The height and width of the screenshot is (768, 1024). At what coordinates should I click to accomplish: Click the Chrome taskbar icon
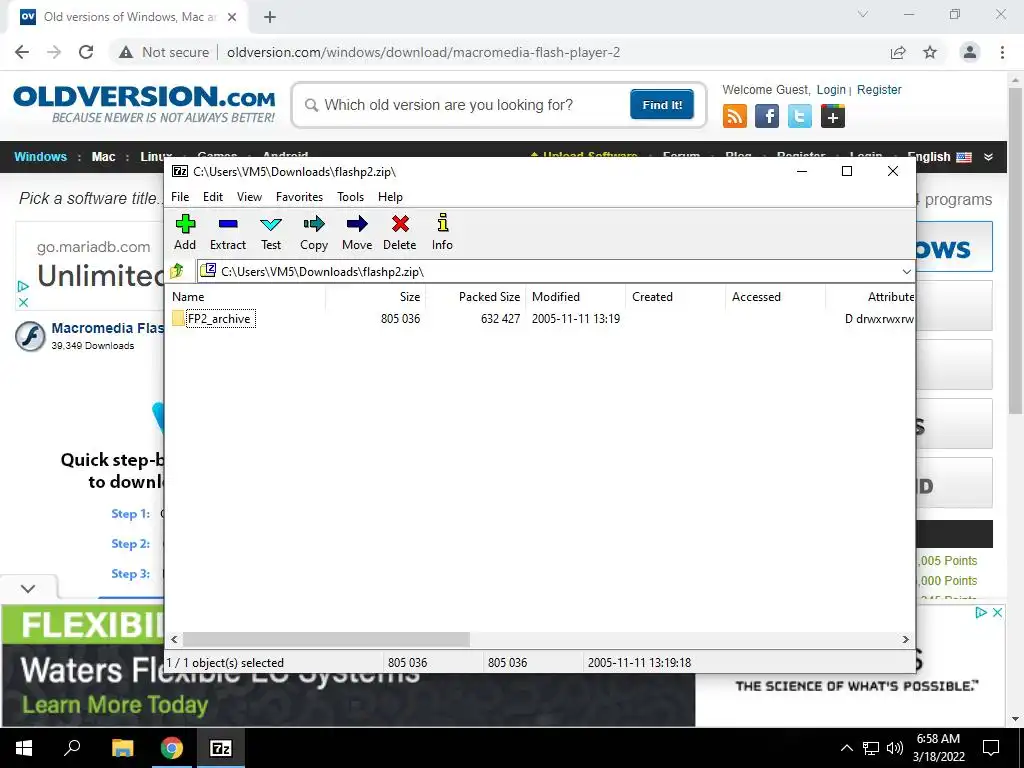click(x=172, y=748)
